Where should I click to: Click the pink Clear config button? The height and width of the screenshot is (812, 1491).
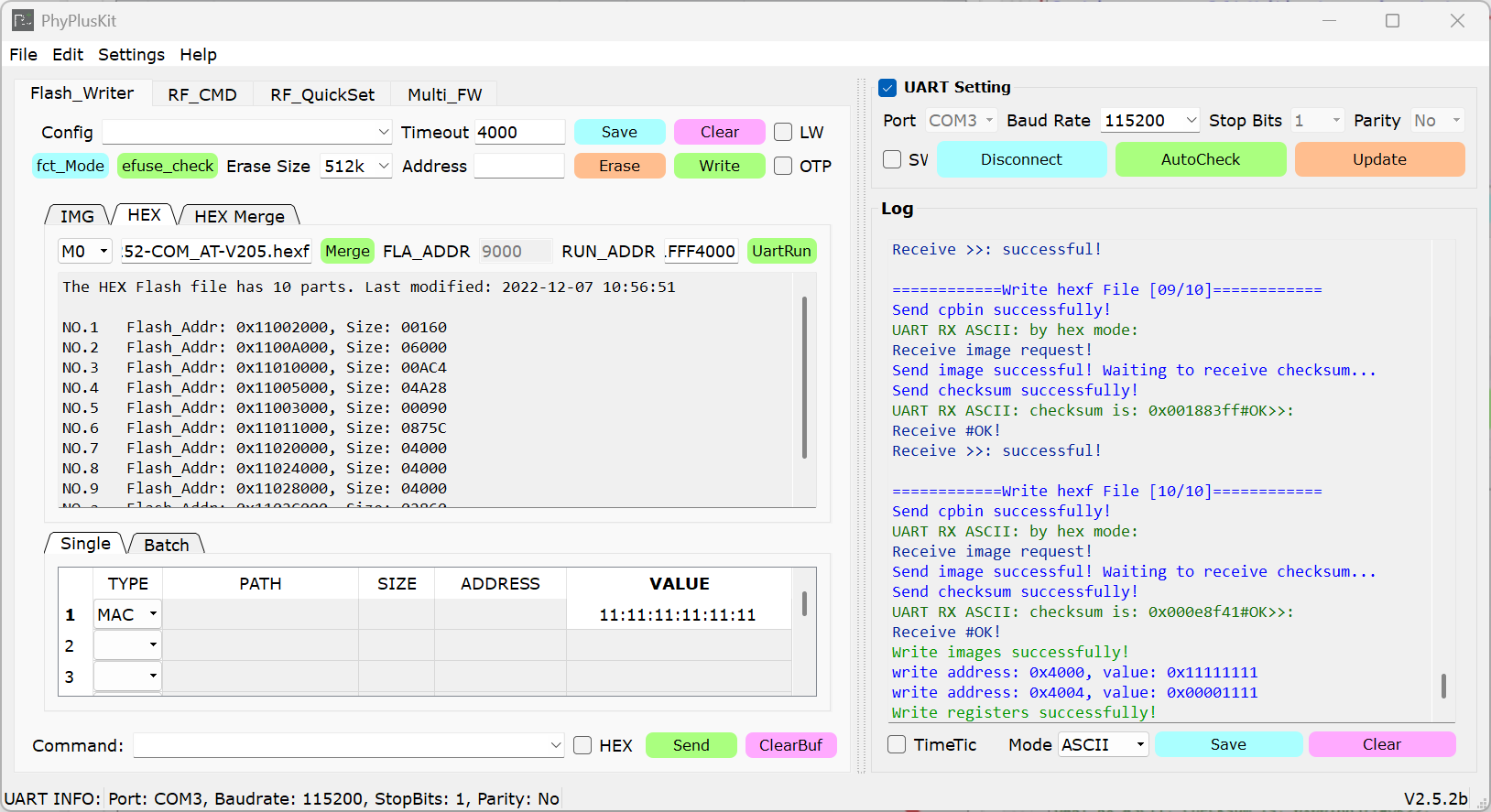[720, 132]
